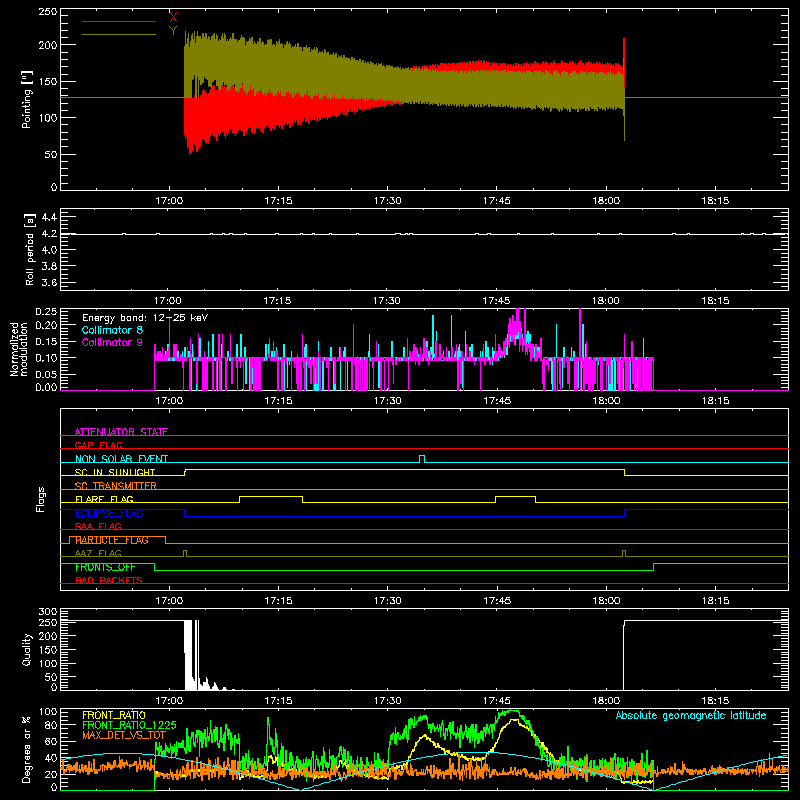
Task: Click 'Absolute geomagnetic latitude' label
Action: pos(691,715)
